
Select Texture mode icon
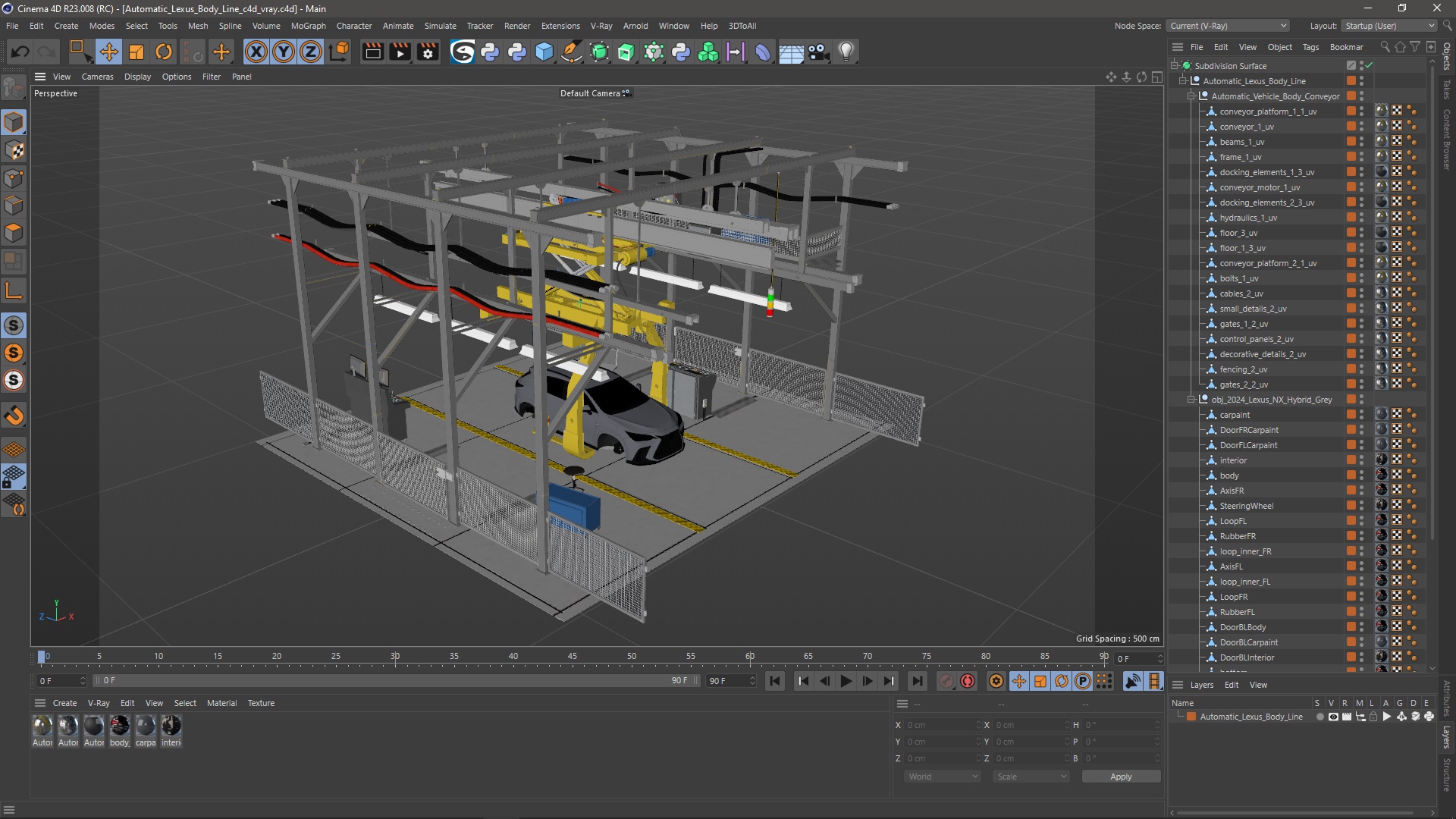(x=14, y=150)
